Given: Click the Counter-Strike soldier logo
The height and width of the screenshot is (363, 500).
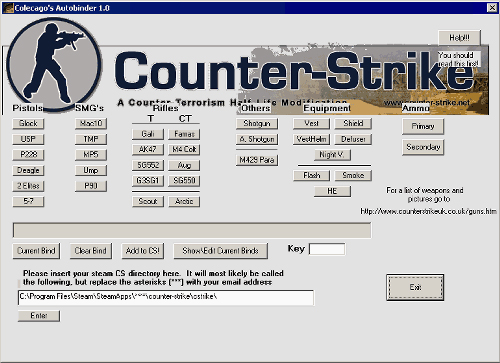Looking at the screenshot, I should tap(54, 64).
